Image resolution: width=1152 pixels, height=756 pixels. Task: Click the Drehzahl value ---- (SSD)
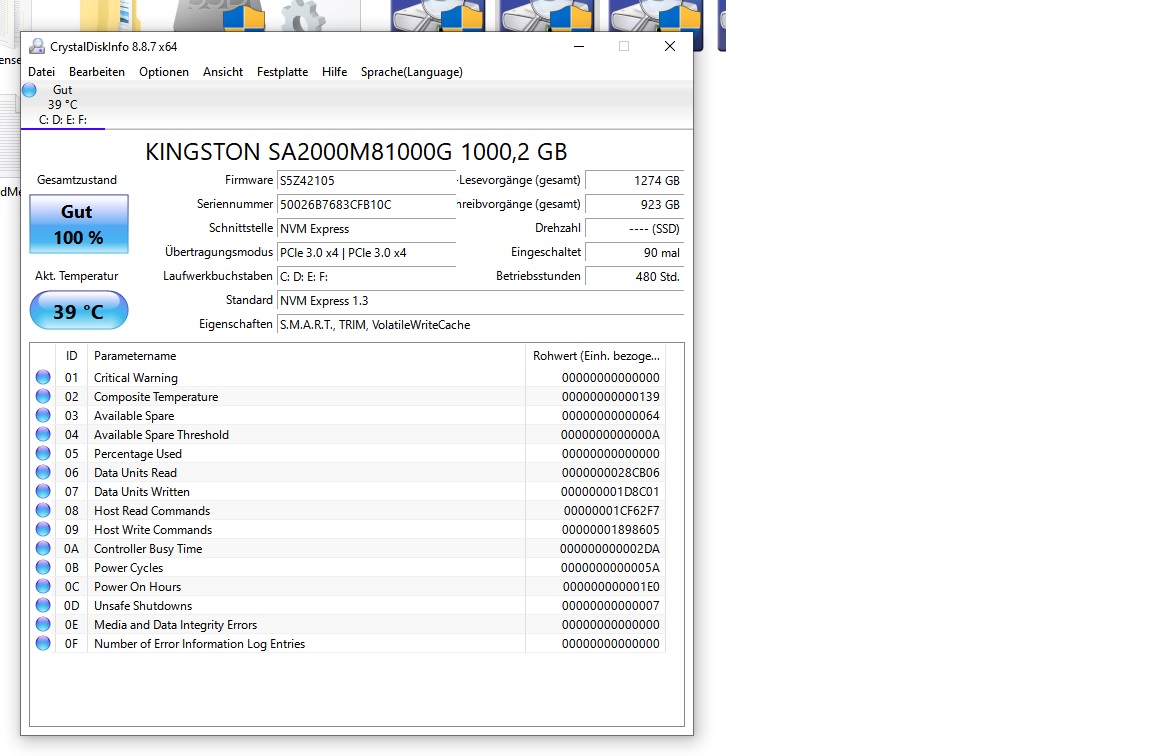coord(634,229)
